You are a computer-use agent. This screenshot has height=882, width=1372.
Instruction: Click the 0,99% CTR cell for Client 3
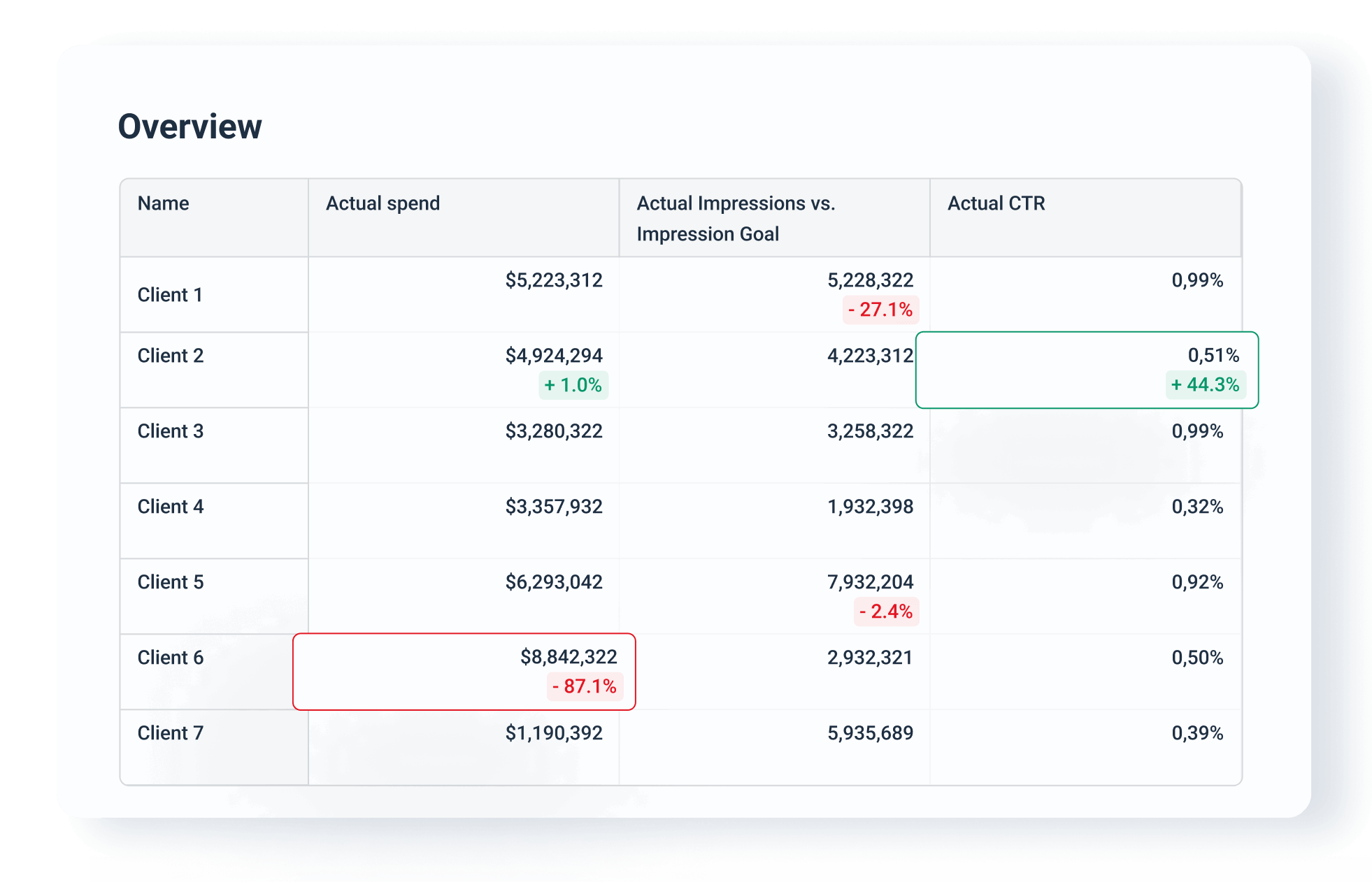(1197, 431)
